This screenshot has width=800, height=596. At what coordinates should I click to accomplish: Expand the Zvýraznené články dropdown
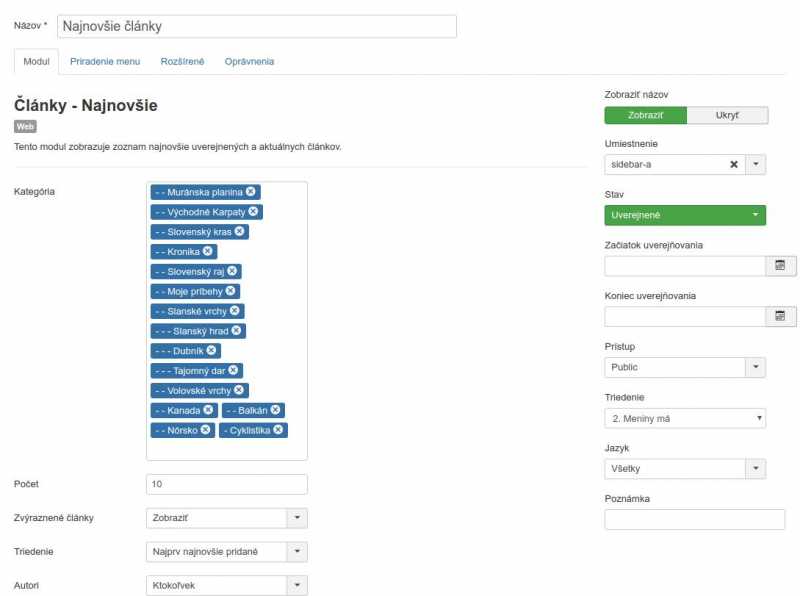[x=297, y=518]
